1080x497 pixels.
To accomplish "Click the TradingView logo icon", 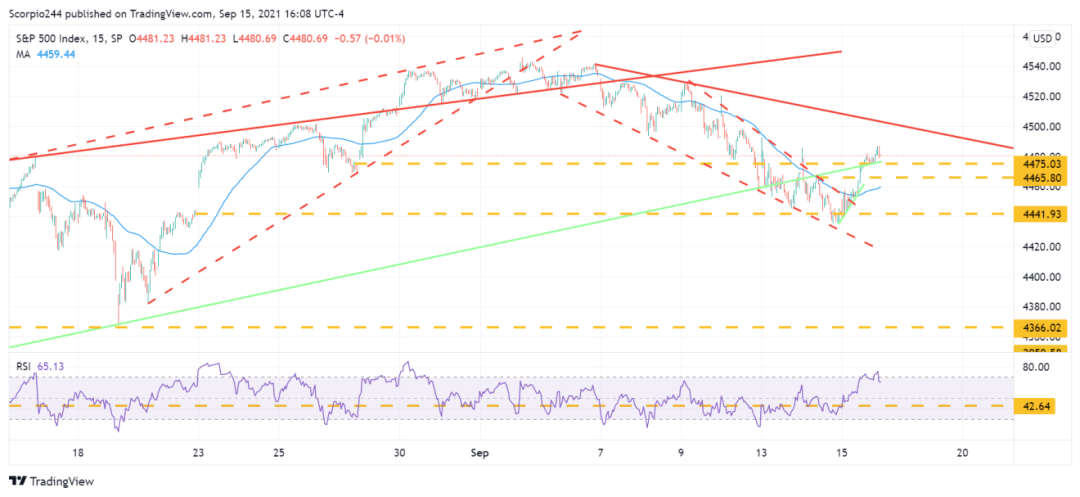I will pyautogui.click(x=17, y=481).
